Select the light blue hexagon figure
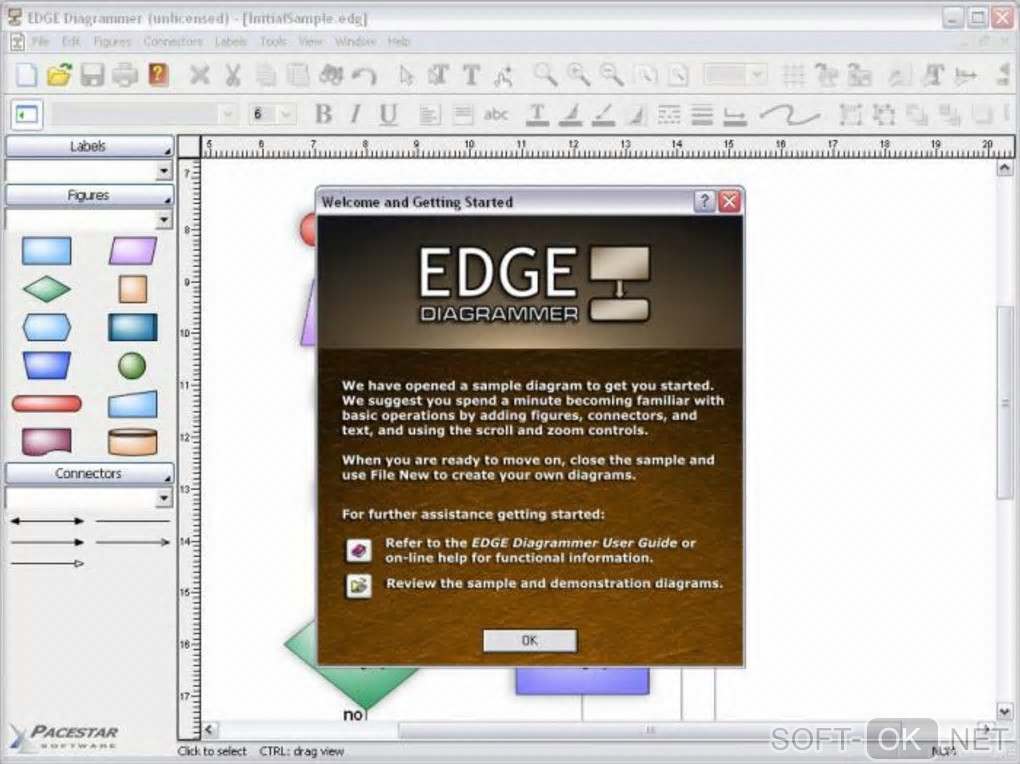 point(46,327)
